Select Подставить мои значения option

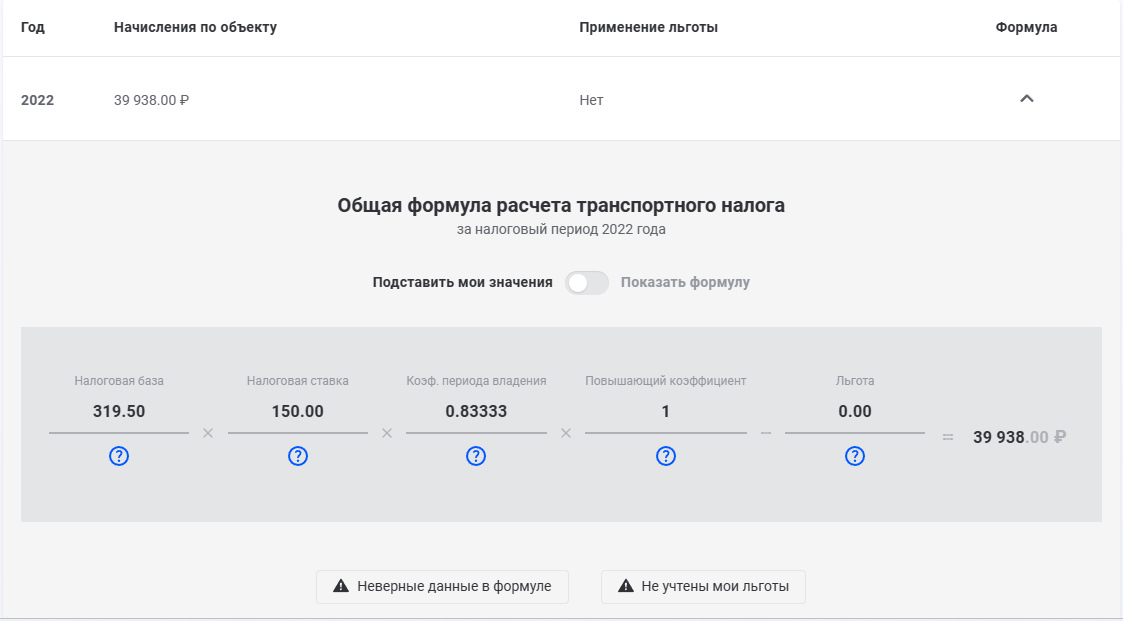(462, 283)
